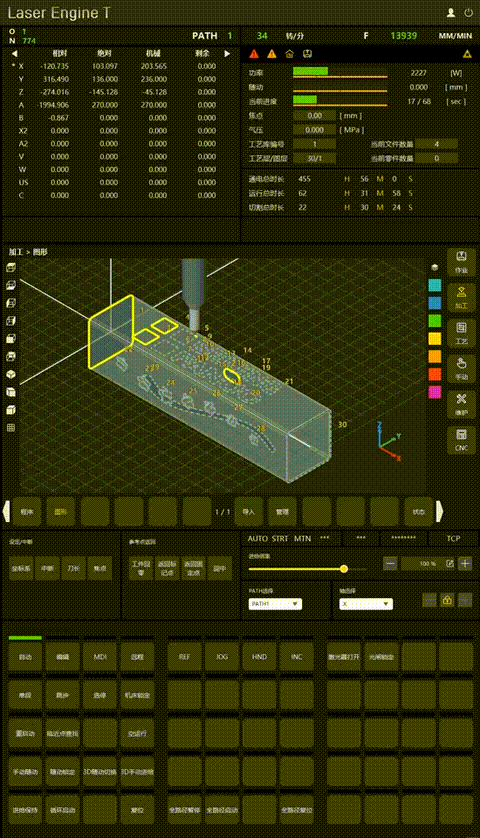Select the fifth cube view icon

11,338
